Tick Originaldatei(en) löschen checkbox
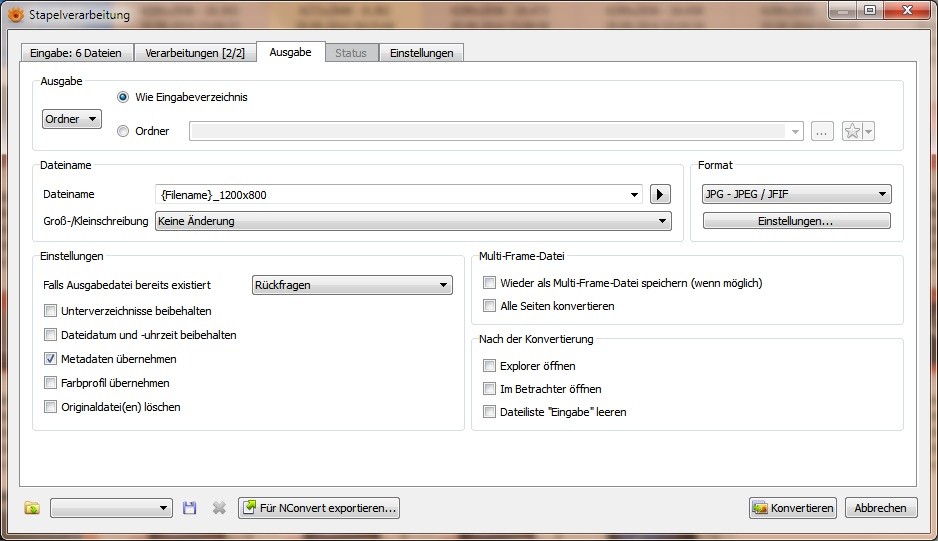The width and height of the screenshot is (938, 541). (x=50, y=407)
